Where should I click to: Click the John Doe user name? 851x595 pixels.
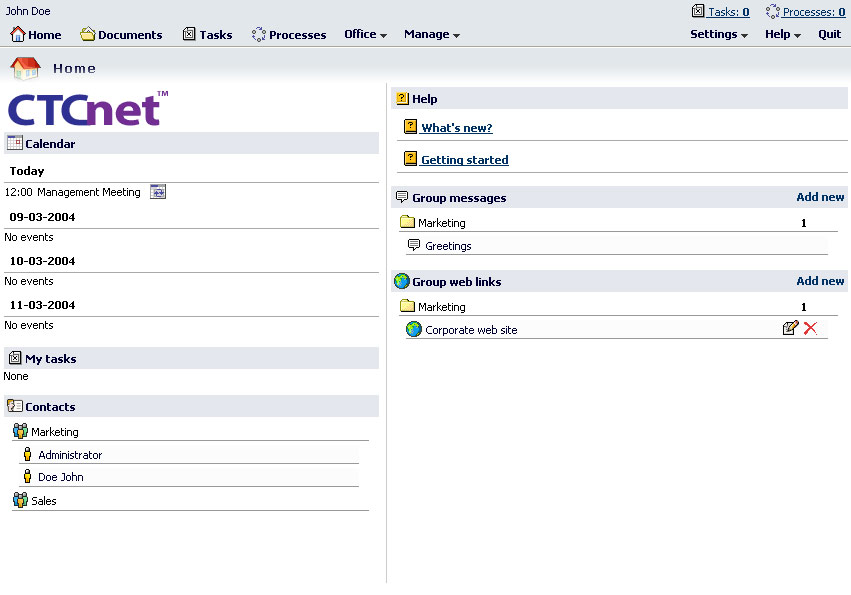point(28,11)
